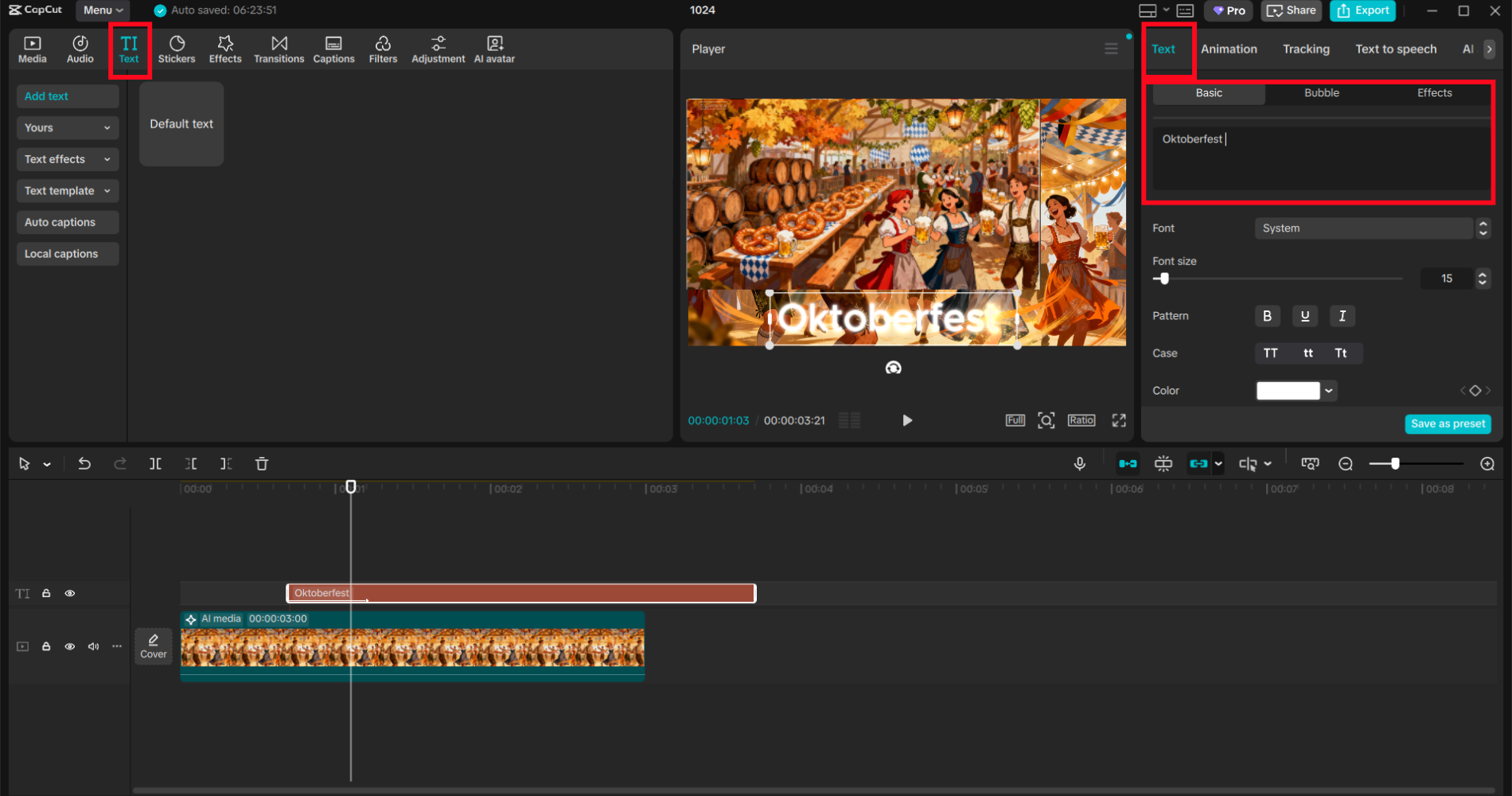Open the Color dropdown arrow
This screenshot has width=1512, height=796.
pyautogui.click(x=1329, y=391)
